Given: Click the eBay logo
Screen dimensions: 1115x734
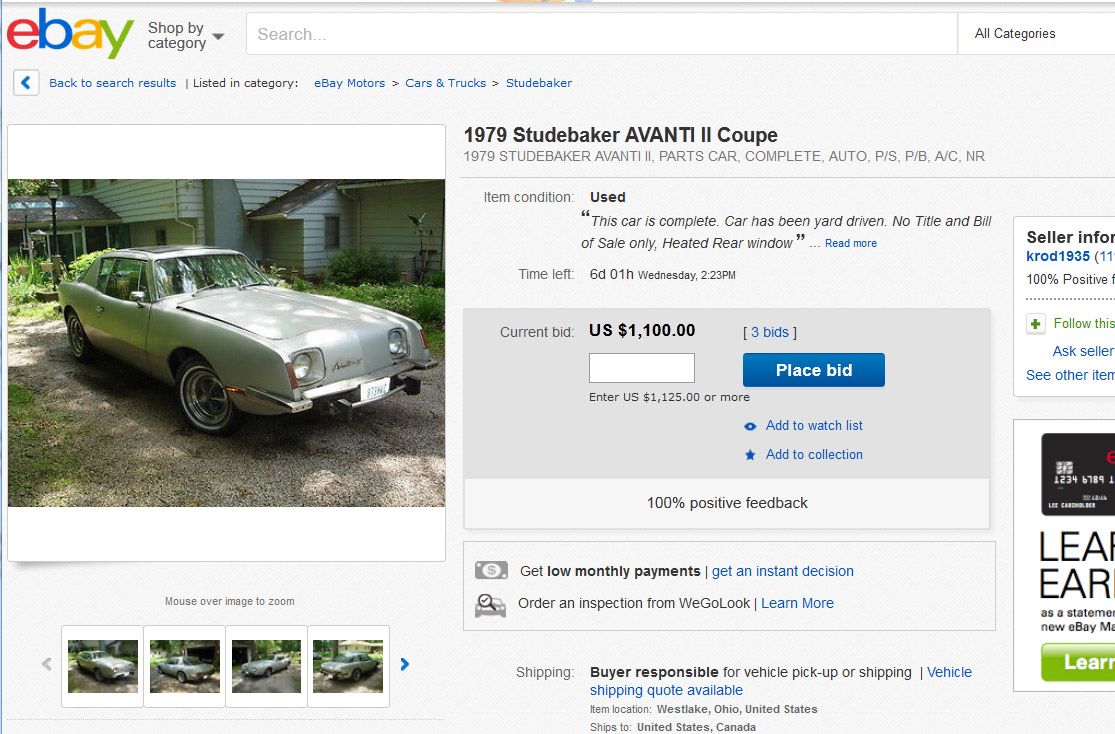Looking at the screenshot, I should coord(70,34).
